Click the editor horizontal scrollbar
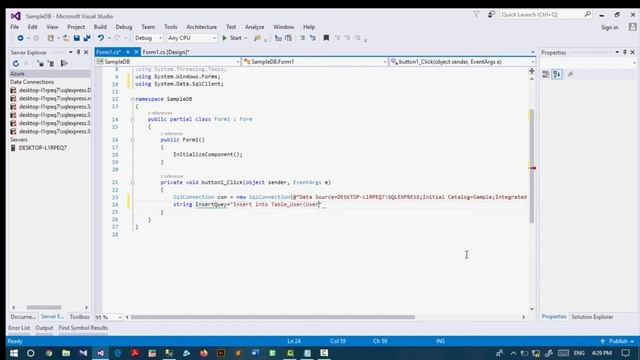This screenshot has height=360, width=640. click(x=273, y=317)
